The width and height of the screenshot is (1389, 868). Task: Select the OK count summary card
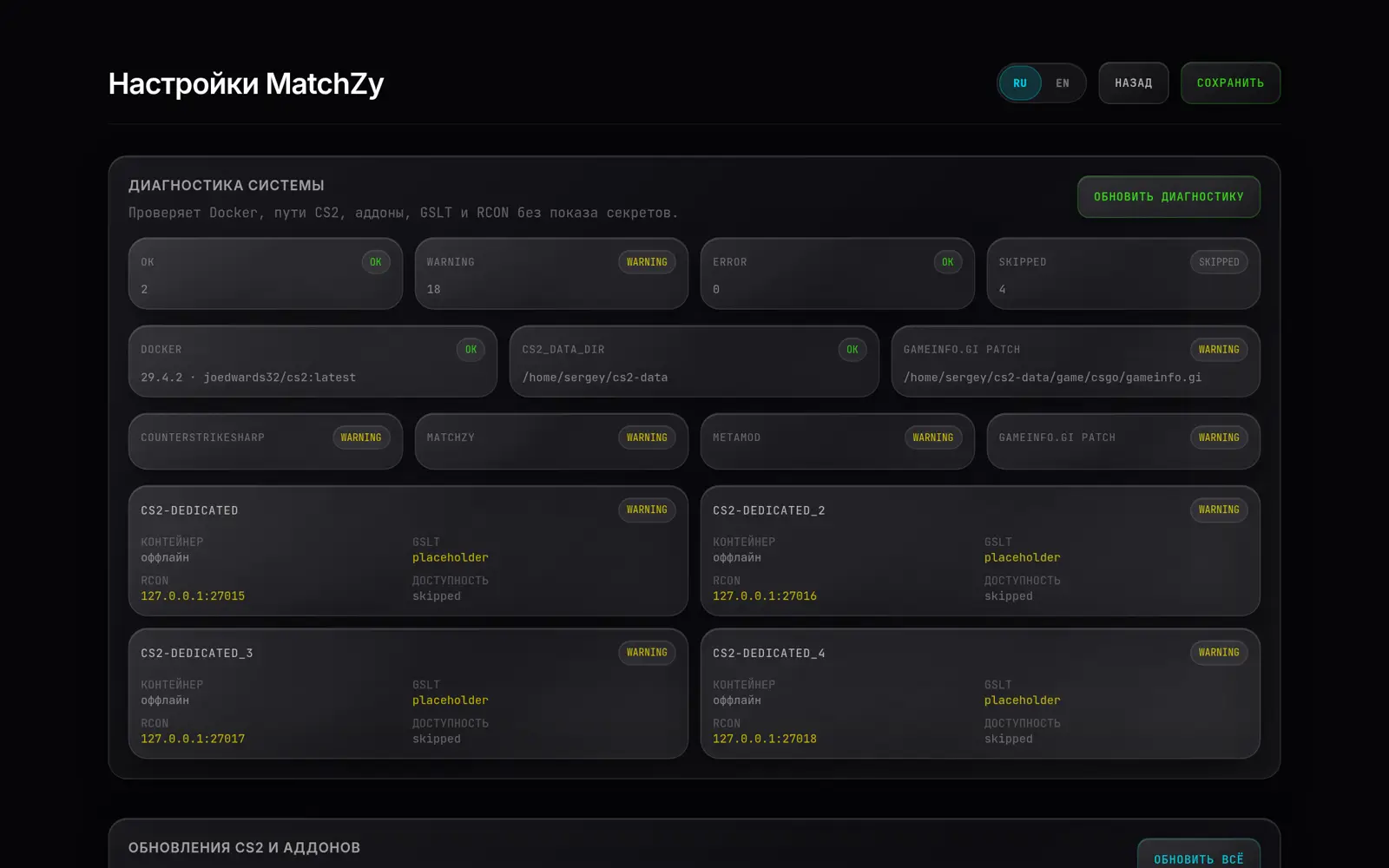point(266,273)
